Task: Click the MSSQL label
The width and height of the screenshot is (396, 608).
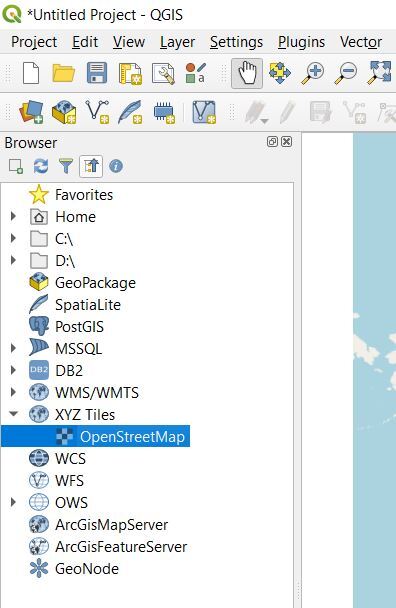Action: [x=79, y=349]
